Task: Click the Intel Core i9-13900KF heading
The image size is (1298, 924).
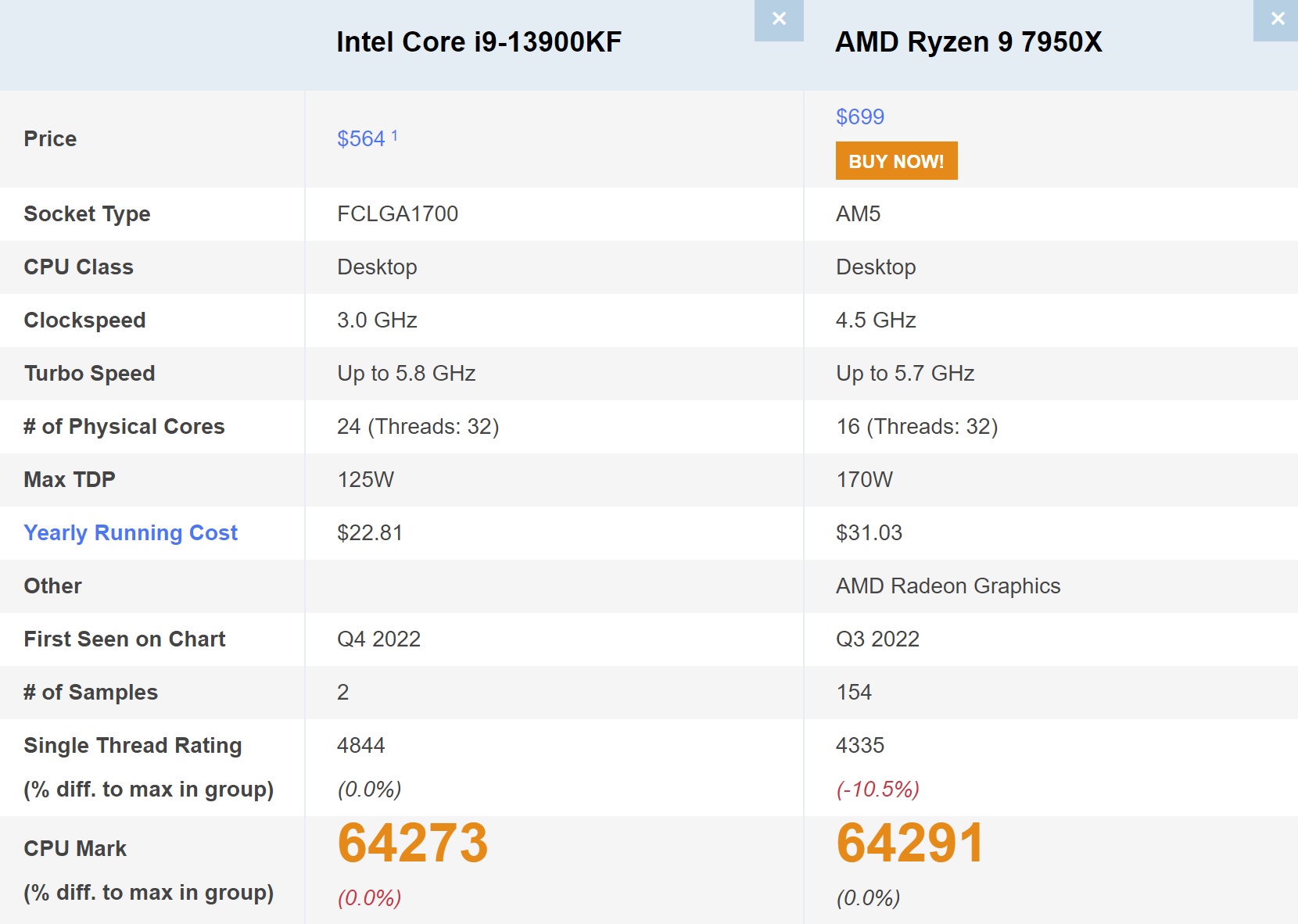Action: tap(479, 42)
